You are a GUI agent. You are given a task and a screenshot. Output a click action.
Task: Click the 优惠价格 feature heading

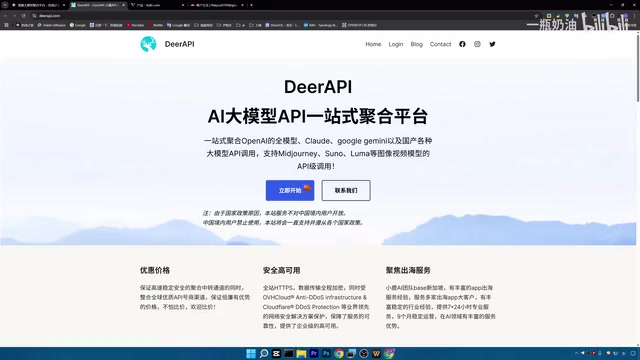(155, 270)
